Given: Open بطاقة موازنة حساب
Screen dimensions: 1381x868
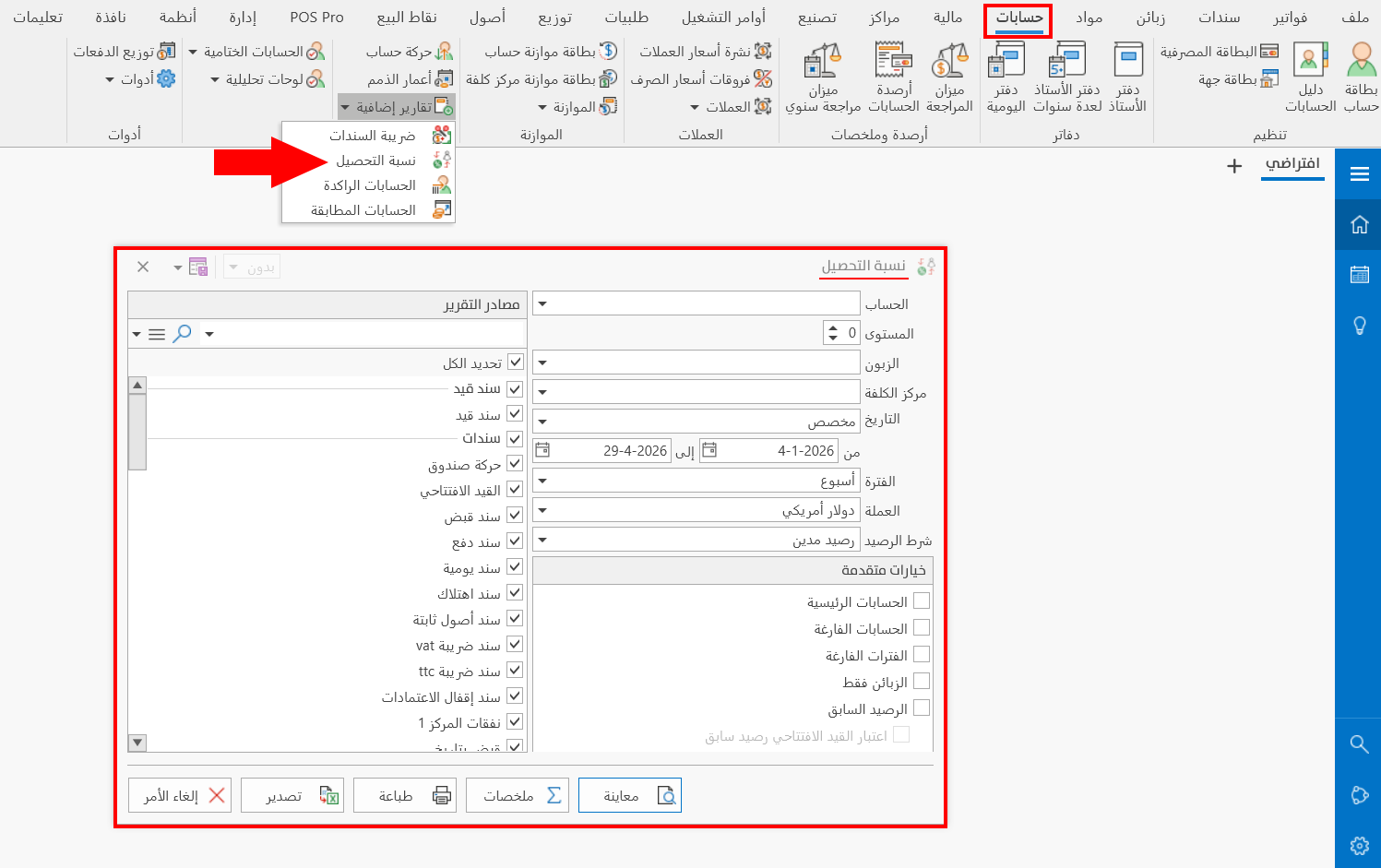Looking at the screenshot, I should pos(551,52).
